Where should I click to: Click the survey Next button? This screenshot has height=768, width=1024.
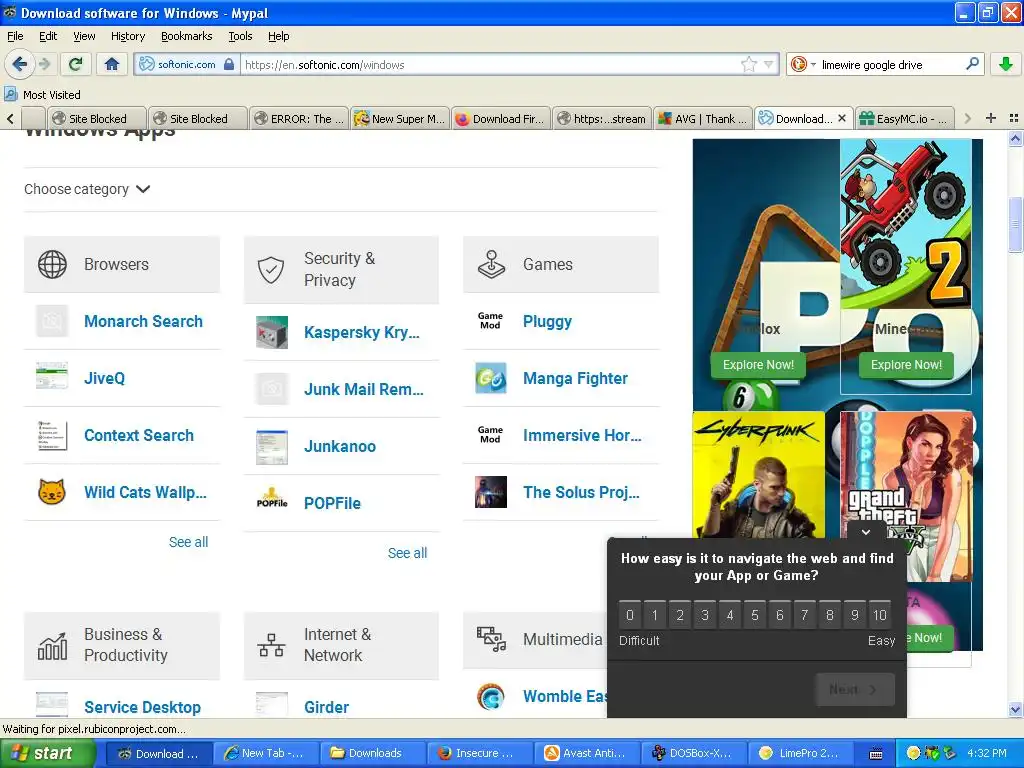855,690
